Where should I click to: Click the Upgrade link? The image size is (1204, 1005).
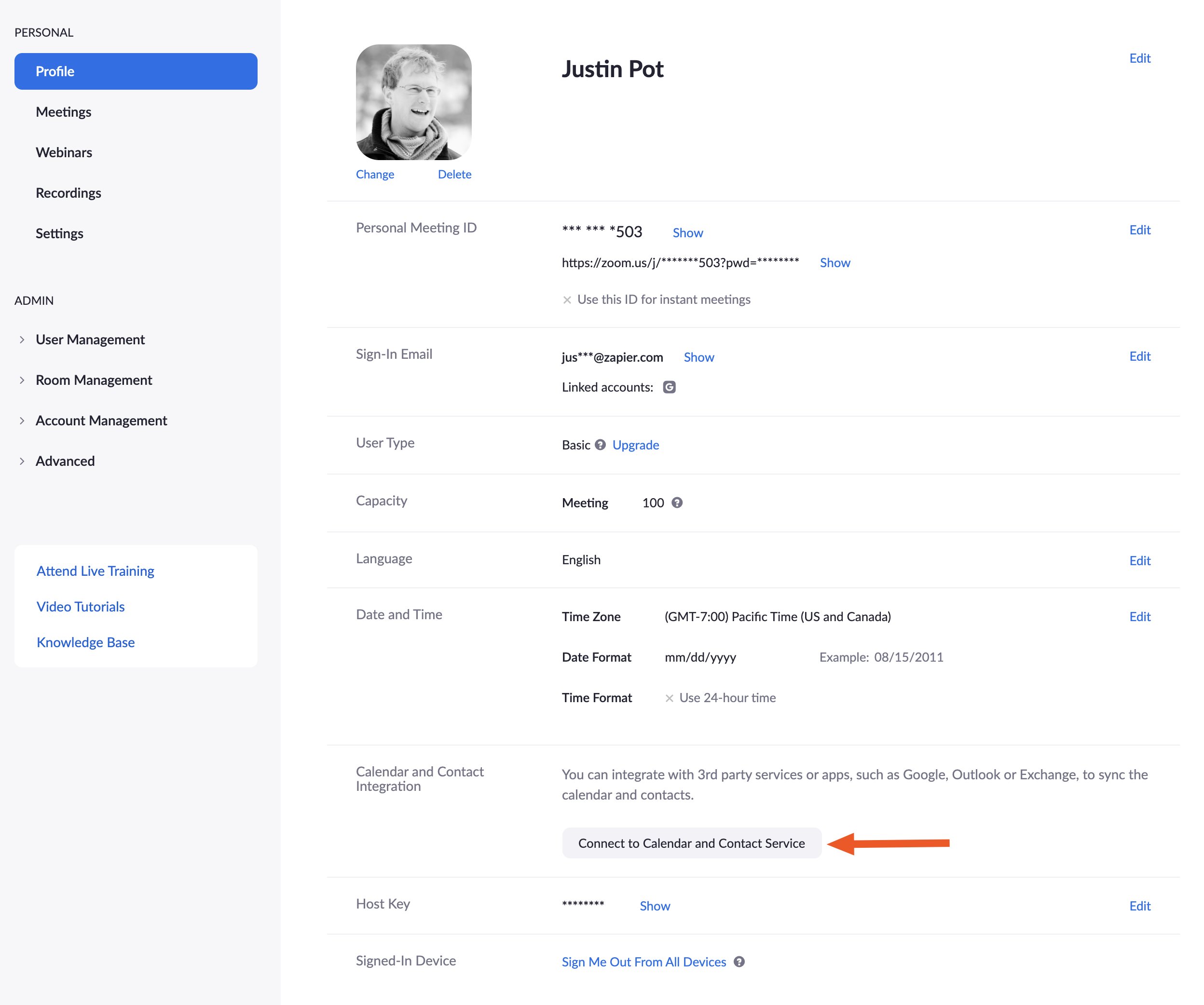635,445
